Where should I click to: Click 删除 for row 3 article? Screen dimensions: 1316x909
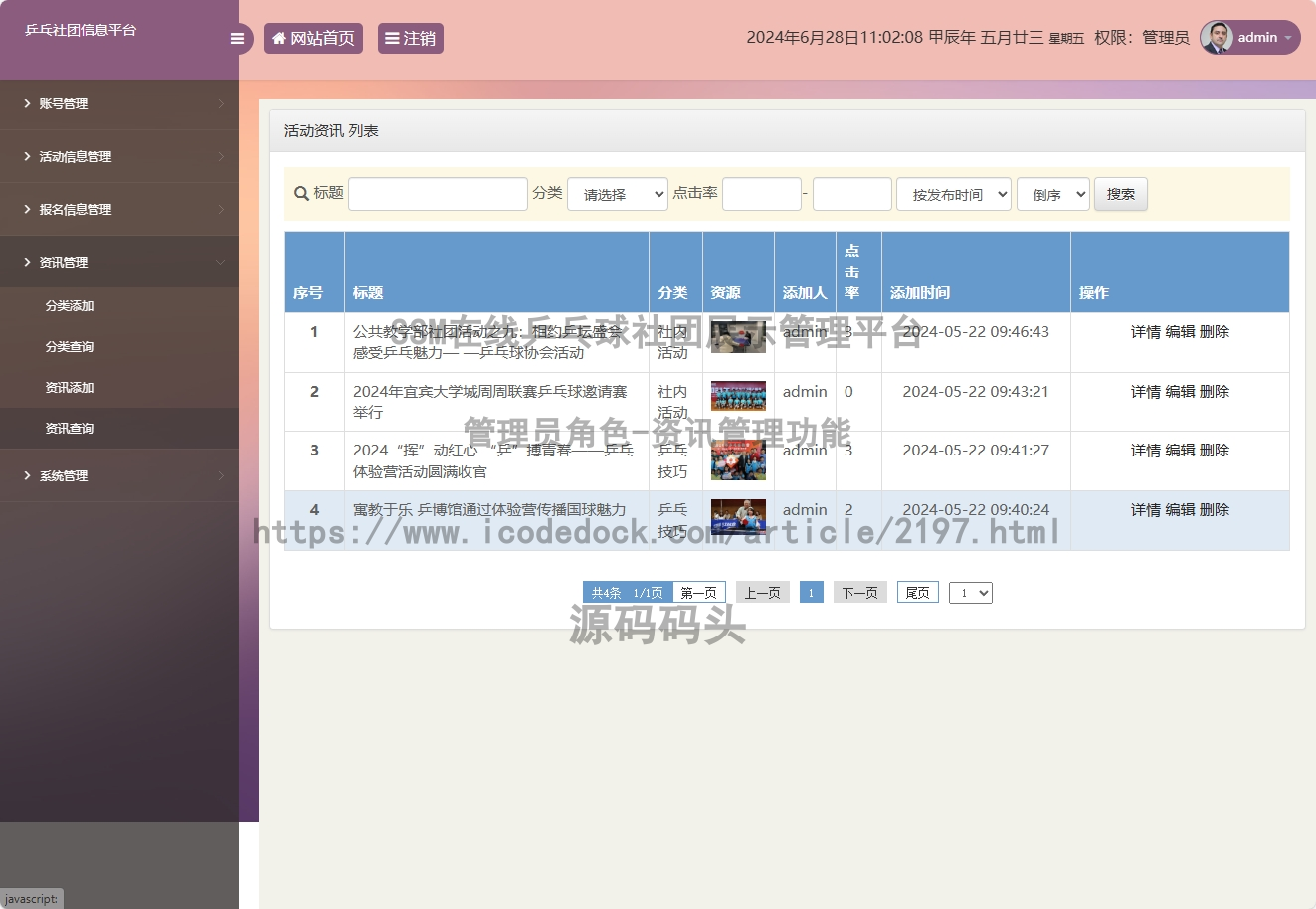pyautogui.click(x=1215, y=451)
